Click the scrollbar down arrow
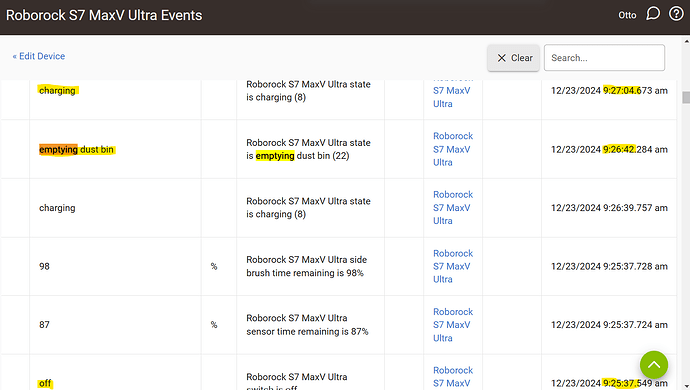Screen dimensions: 690x390 click(686, 386)
